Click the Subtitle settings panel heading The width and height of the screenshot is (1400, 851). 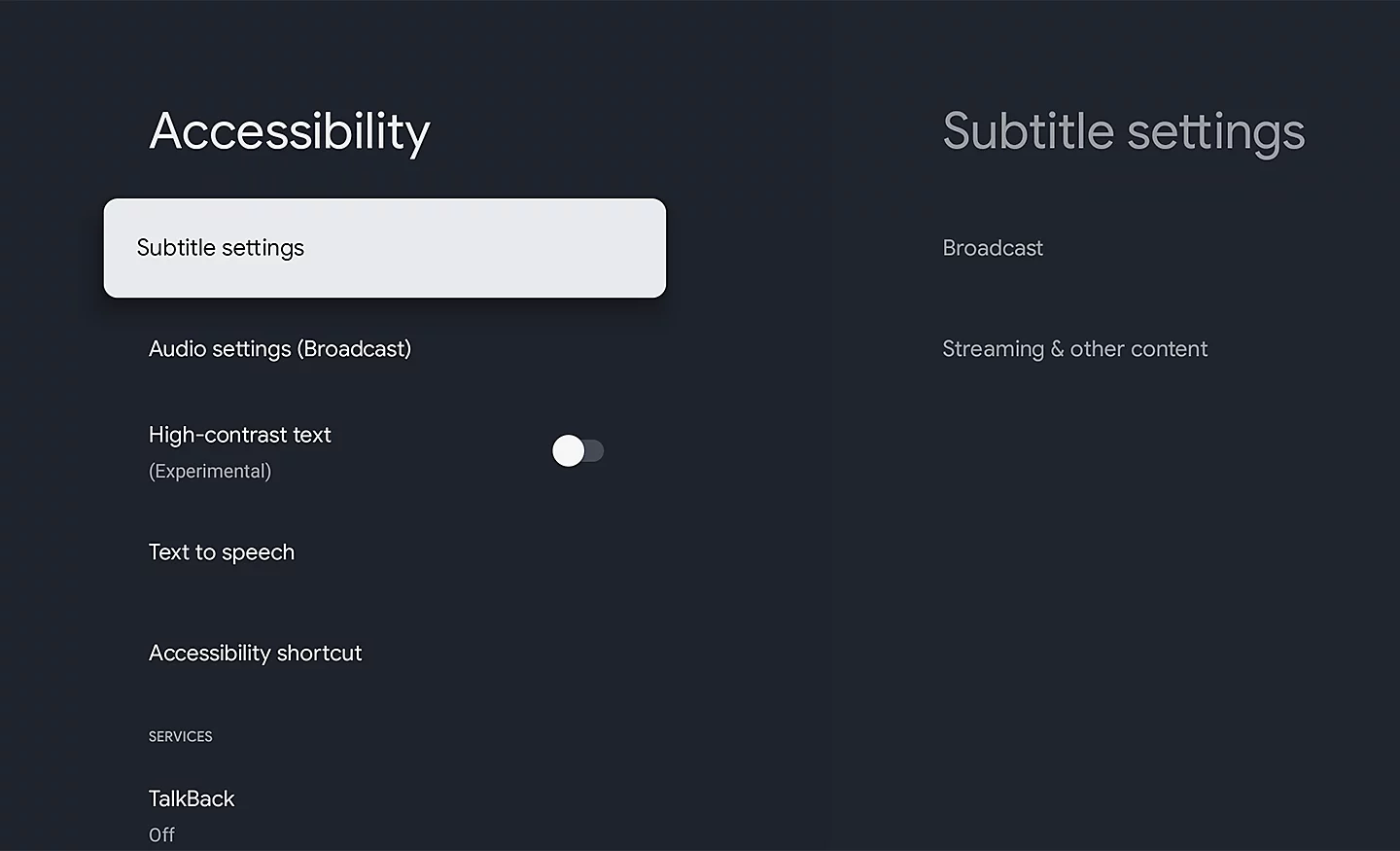tap(1124, 131)
